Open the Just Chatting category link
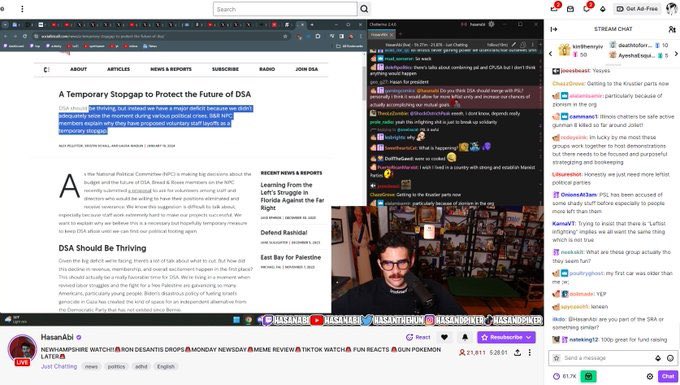Screen dimensions: 680x385 (59, 366)
